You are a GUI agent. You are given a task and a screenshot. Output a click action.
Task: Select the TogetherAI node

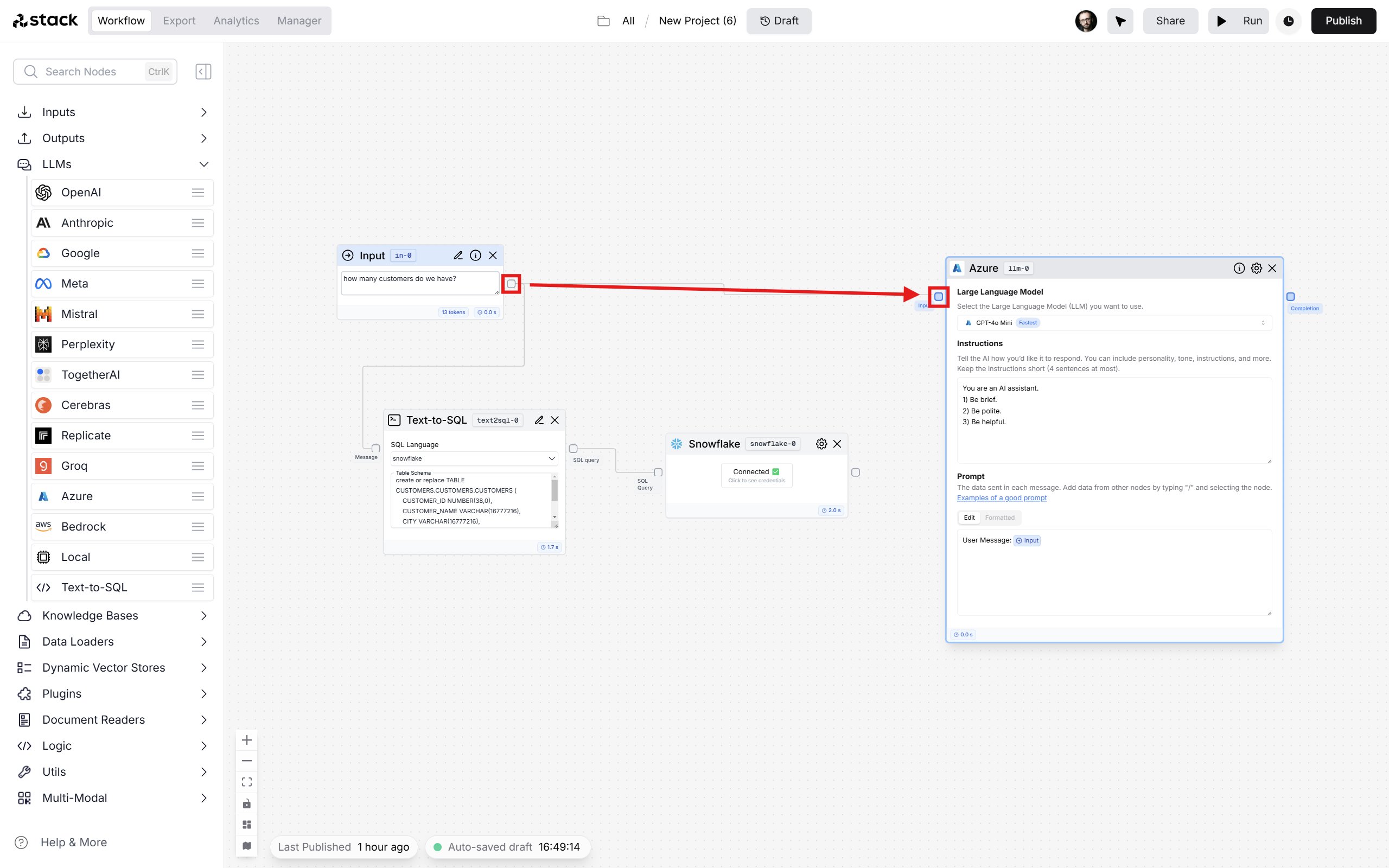[x=122, y=375]
